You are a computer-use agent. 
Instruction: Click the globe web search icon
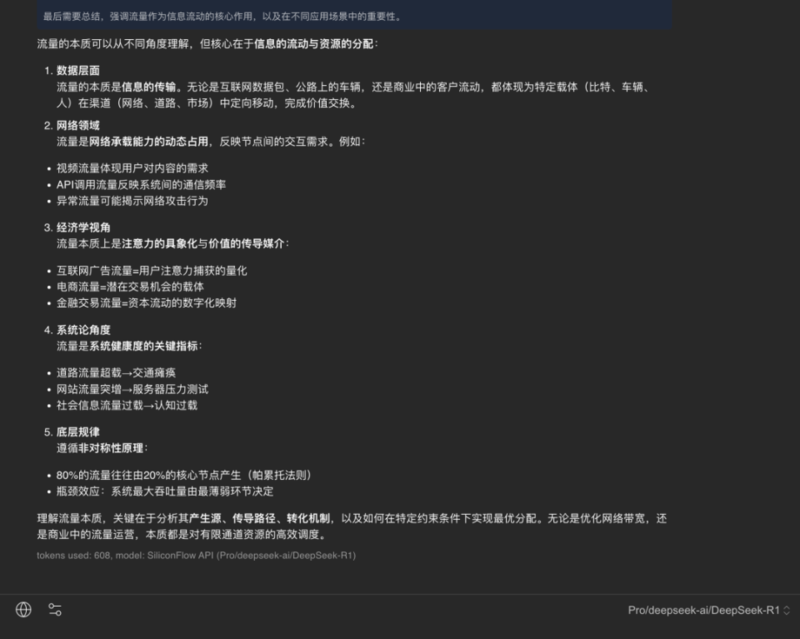click(24, 609)
